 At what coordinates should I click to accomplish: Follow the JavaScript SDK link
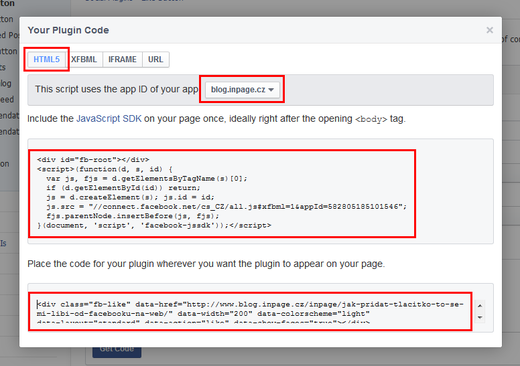click(x=109, y=119)
